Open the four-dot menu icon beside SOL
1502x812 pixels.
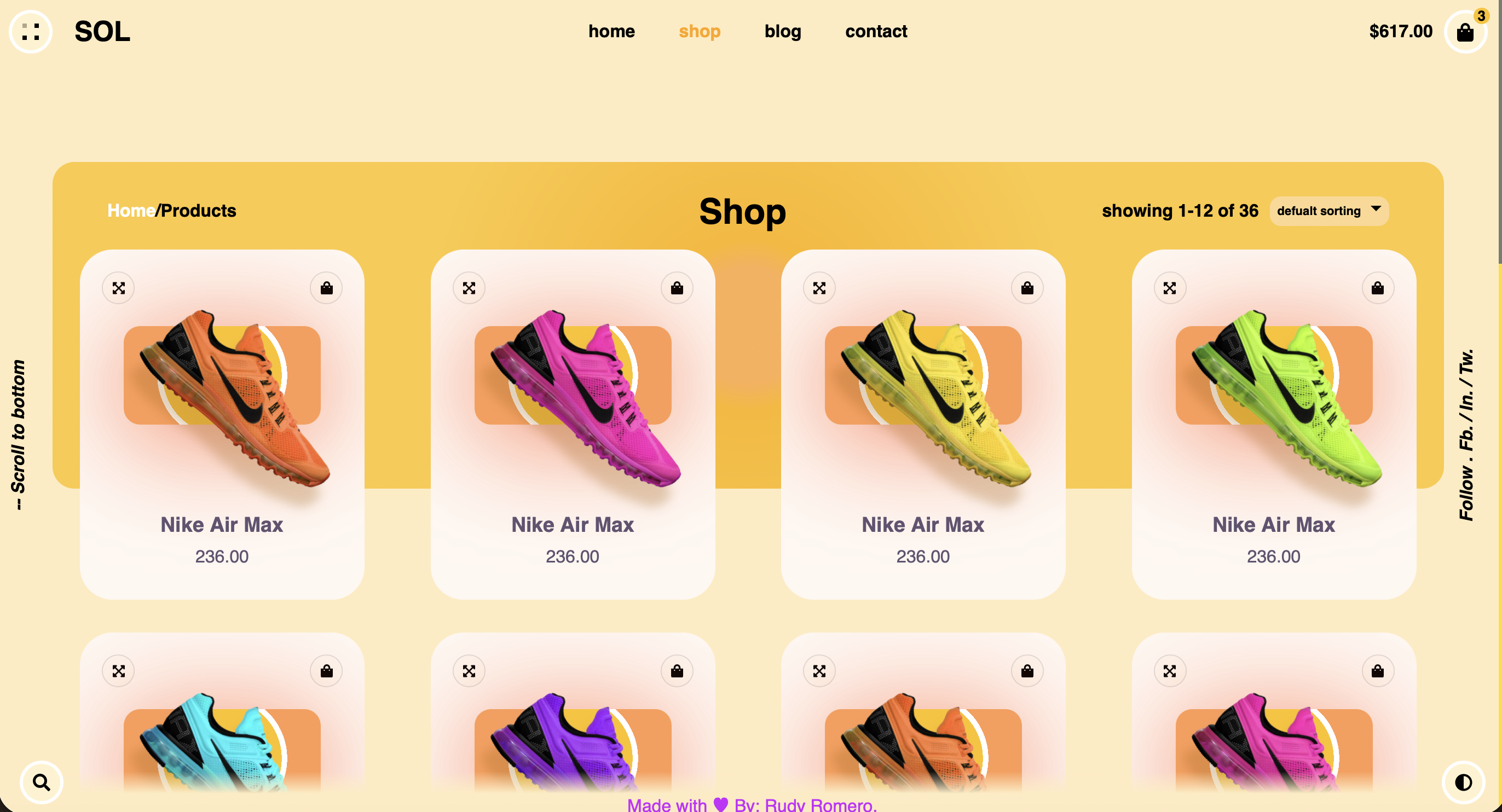click(30, 32)
